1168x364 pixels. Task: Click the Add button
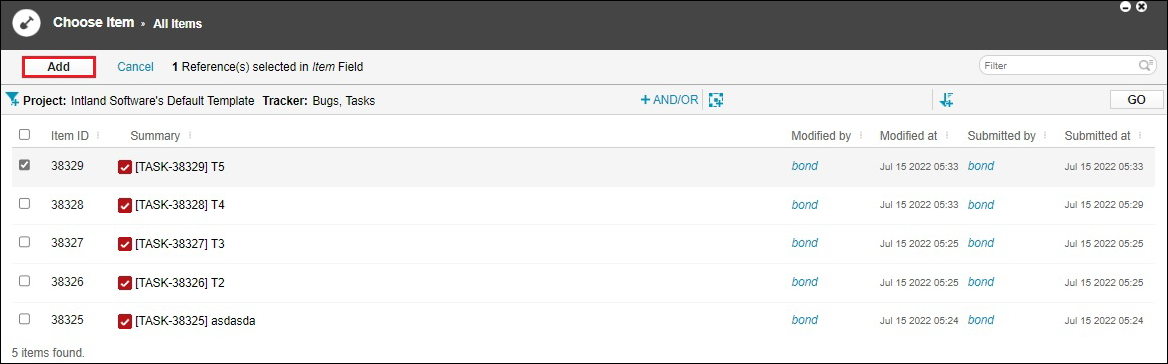59,66
